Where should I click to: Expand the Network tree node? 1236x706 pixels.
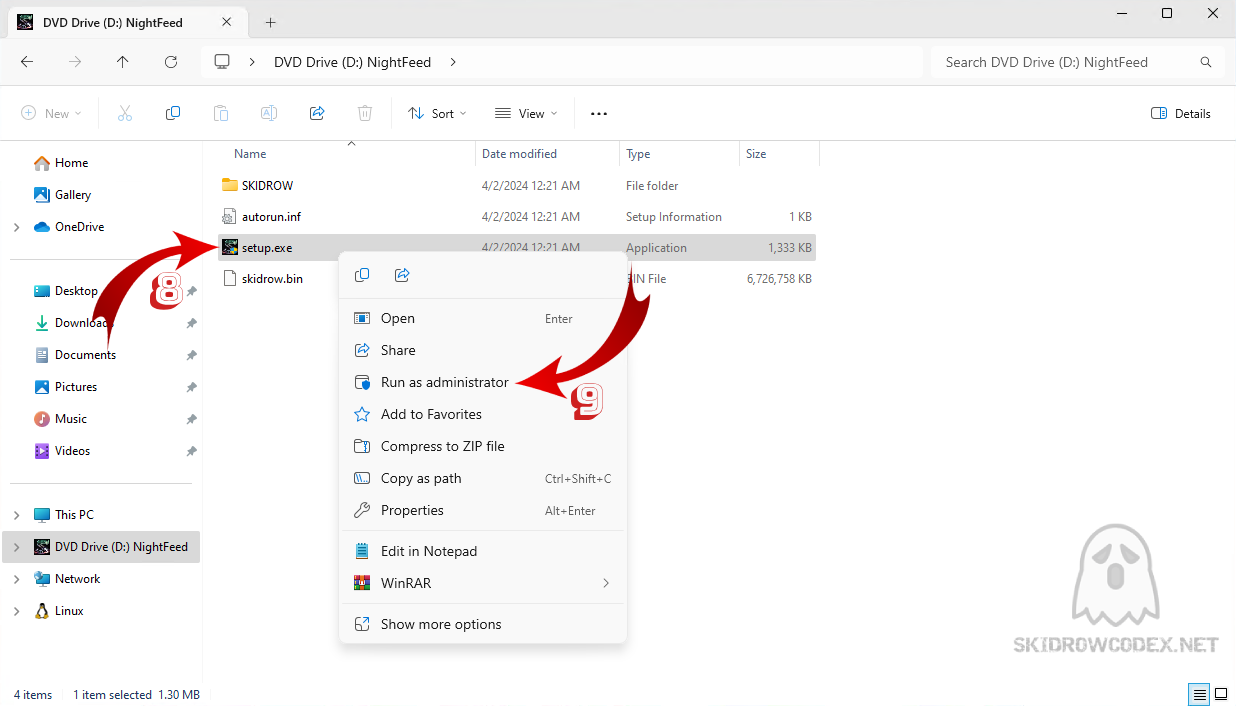(16, 579)
